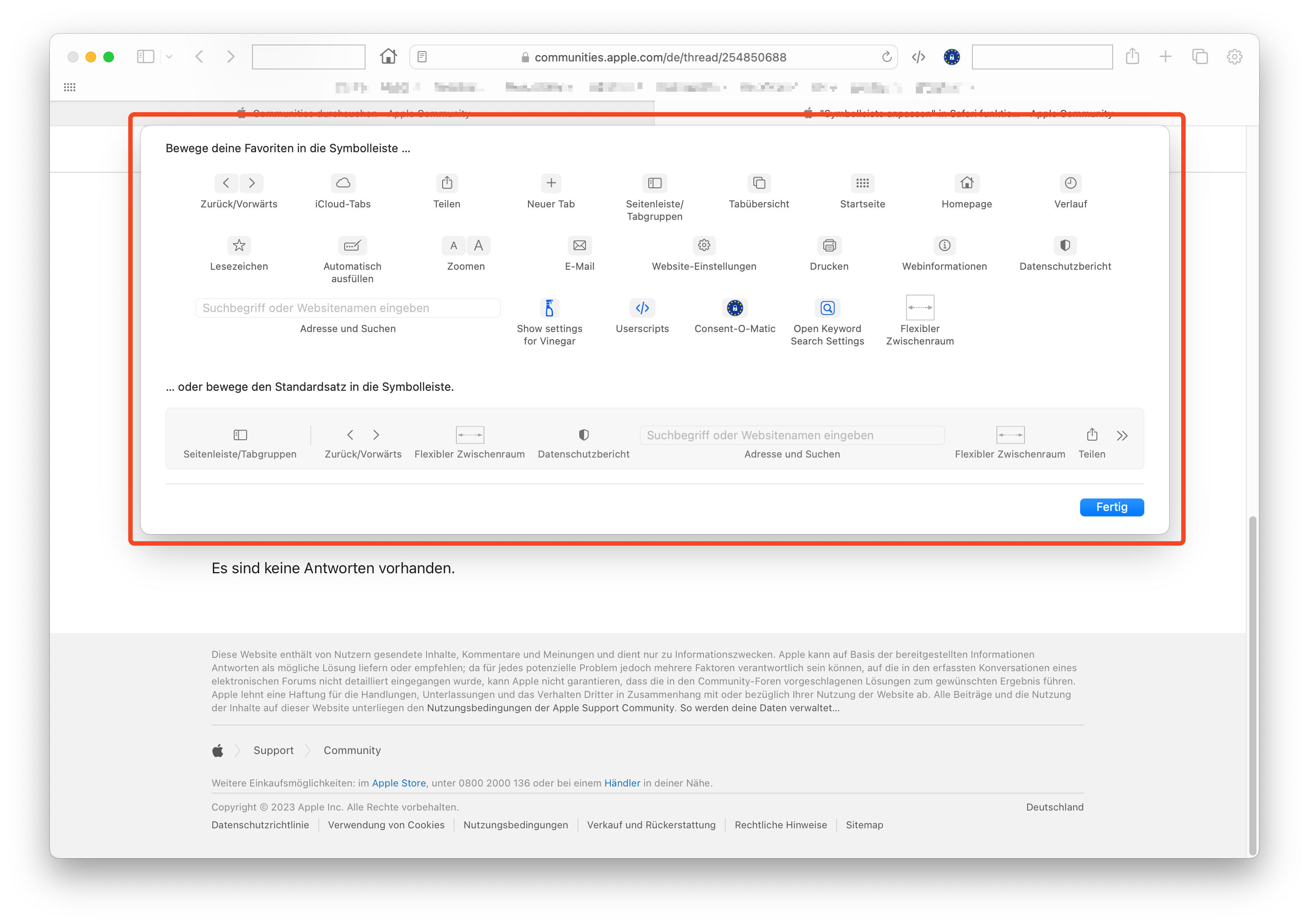The image size is (1309, 924).
Task: Select the E-Mail envelope icon
Action: [x=579, y=245]
